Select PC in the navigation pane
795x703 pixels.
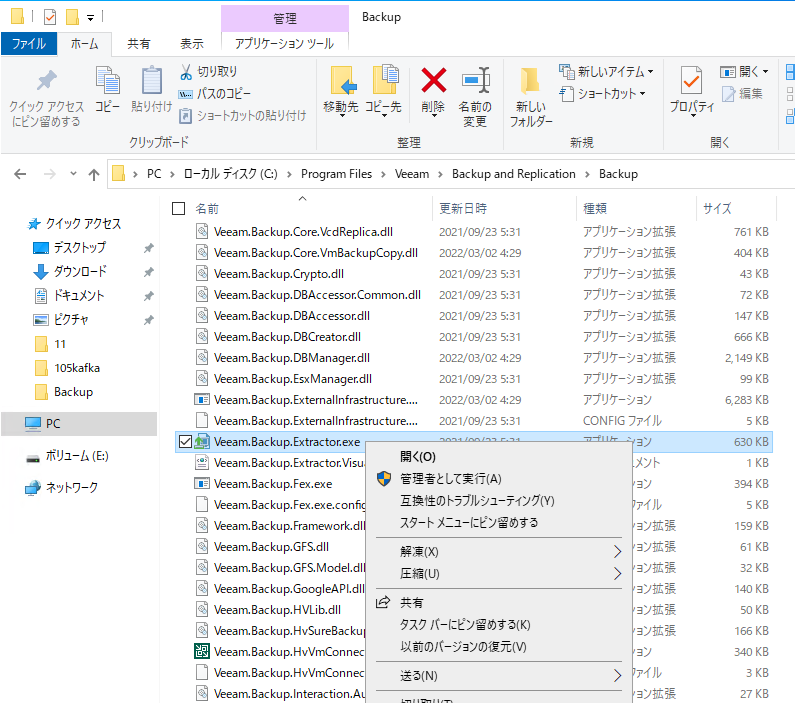(79, 424)
